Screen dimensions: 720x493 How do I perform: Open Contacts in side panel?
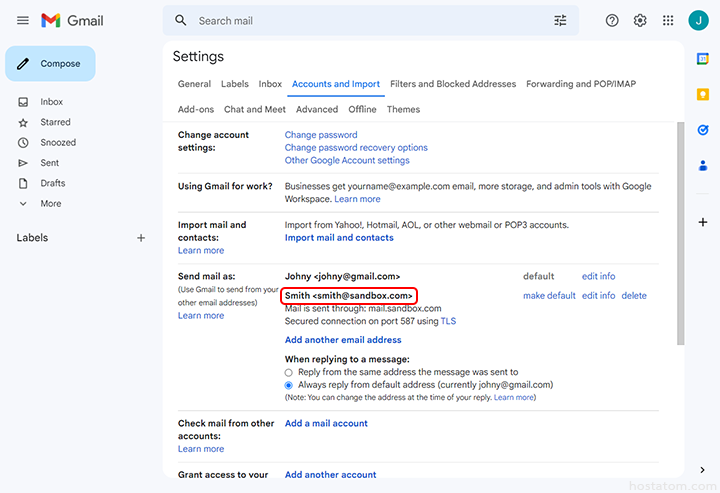coord(703,165)
